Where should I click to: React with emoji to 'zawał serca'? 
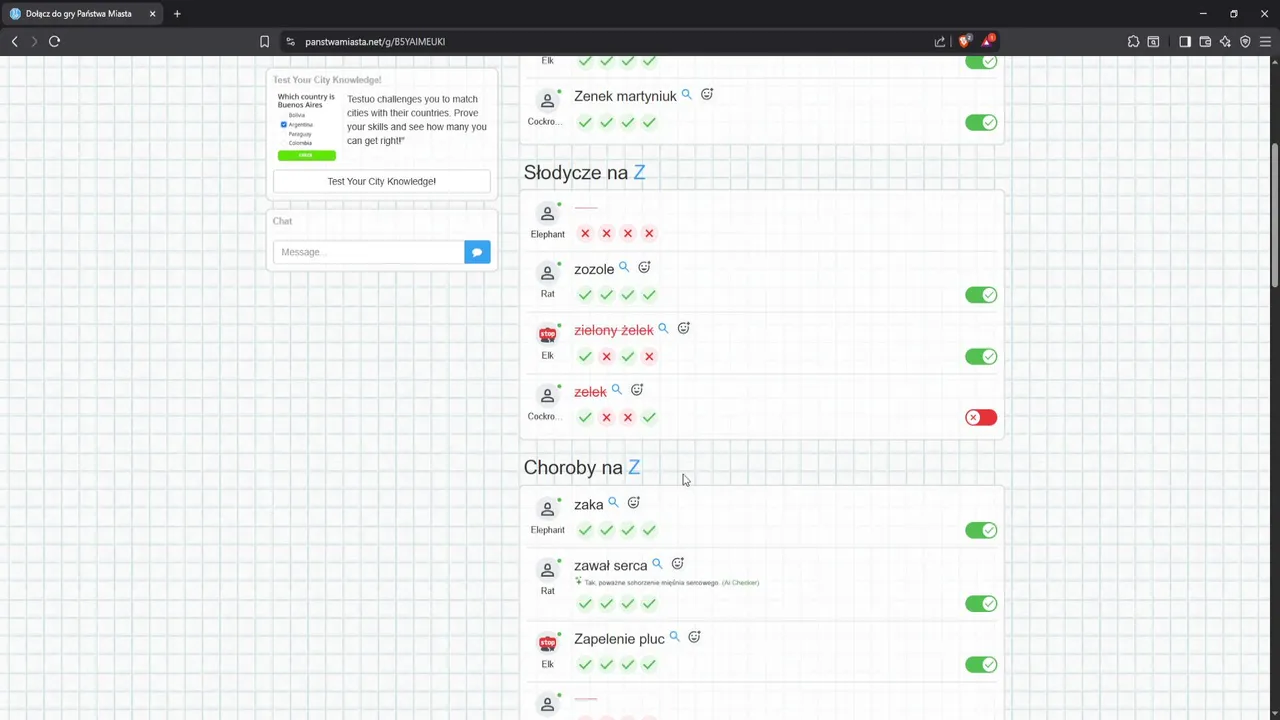coord(677,564)
